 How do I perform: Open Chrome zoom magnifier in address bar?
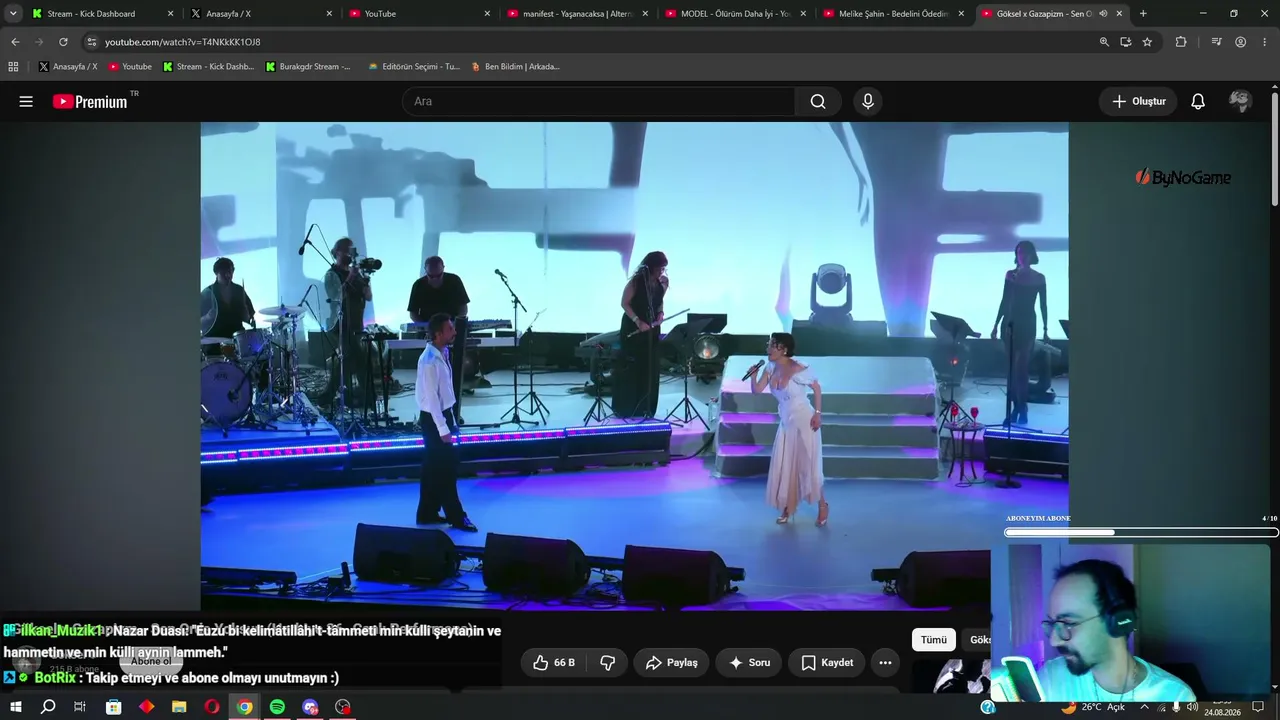tap(1104, 42)
